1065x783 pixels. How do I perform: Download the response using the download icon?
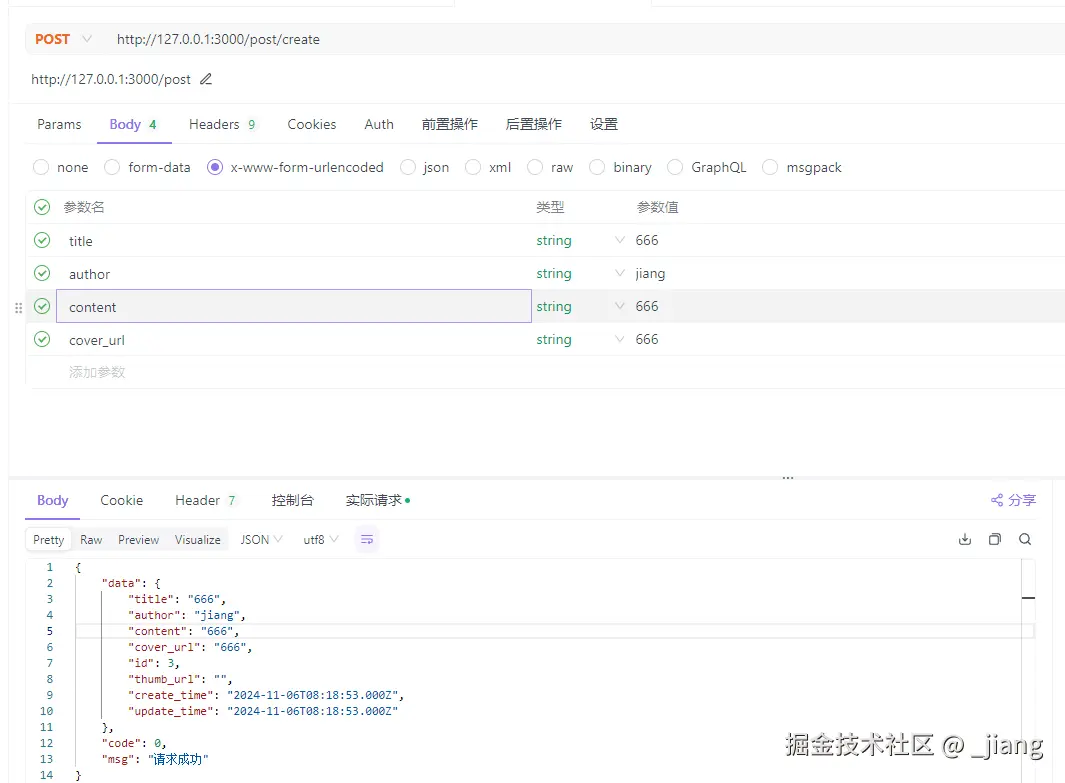click(x=964, y=539)
